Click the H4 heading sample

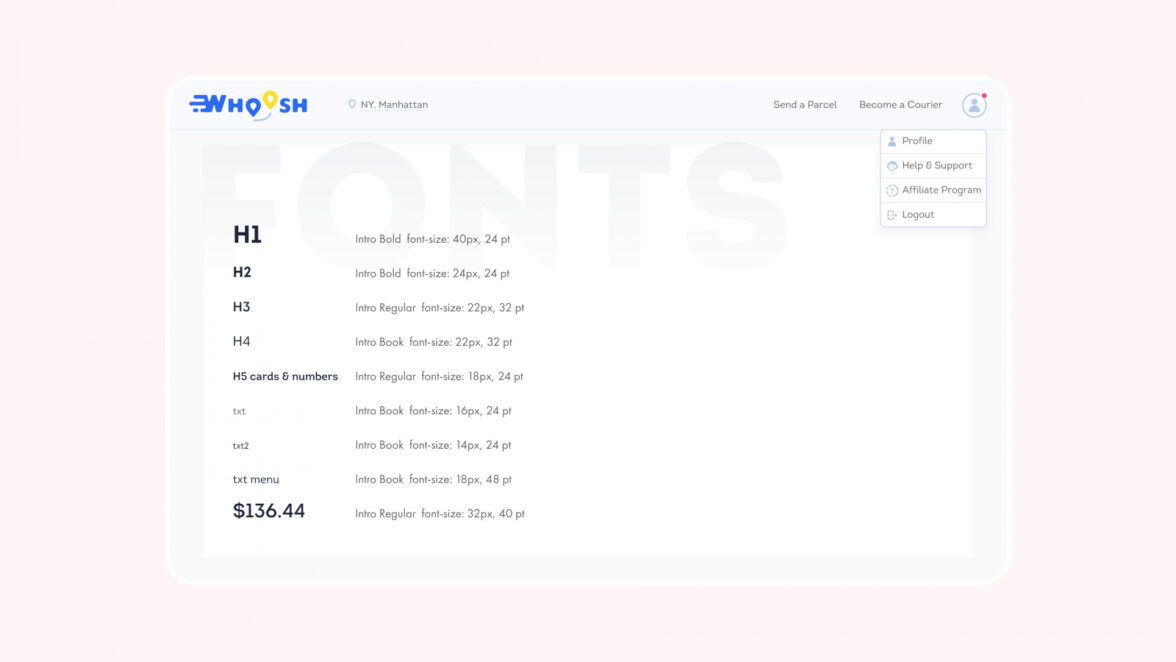241,341
